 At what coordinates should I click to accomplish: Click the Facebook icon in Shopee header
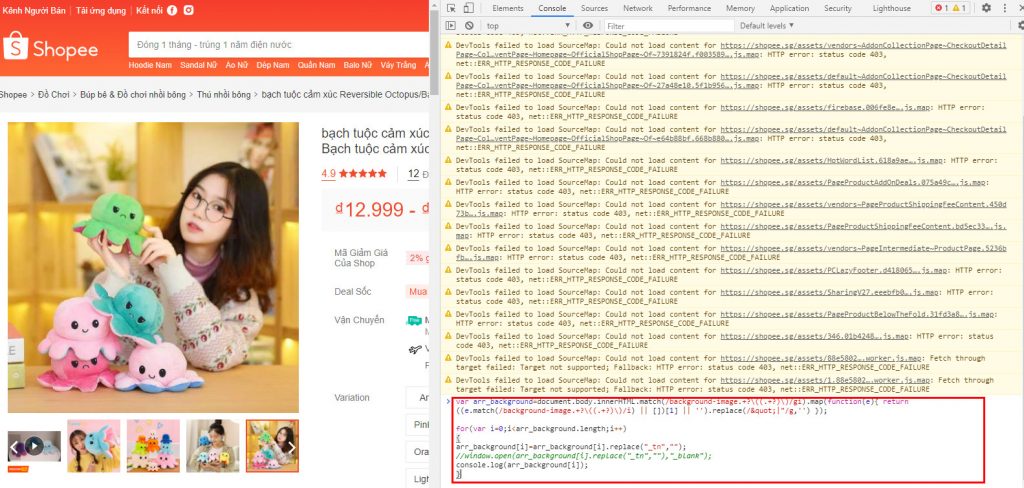point(172,10)
